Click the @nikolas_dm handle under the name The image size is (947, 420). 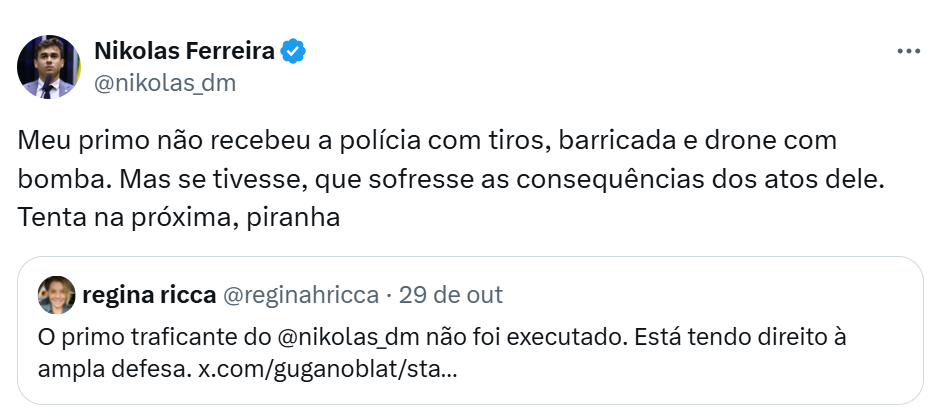(x=164, y=83)
